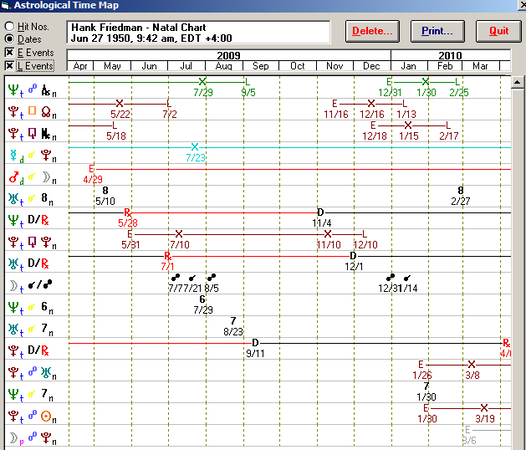Click the 8th house marker dated 2/27
This screenshot has width=526, height=450.
coord(461,191)
